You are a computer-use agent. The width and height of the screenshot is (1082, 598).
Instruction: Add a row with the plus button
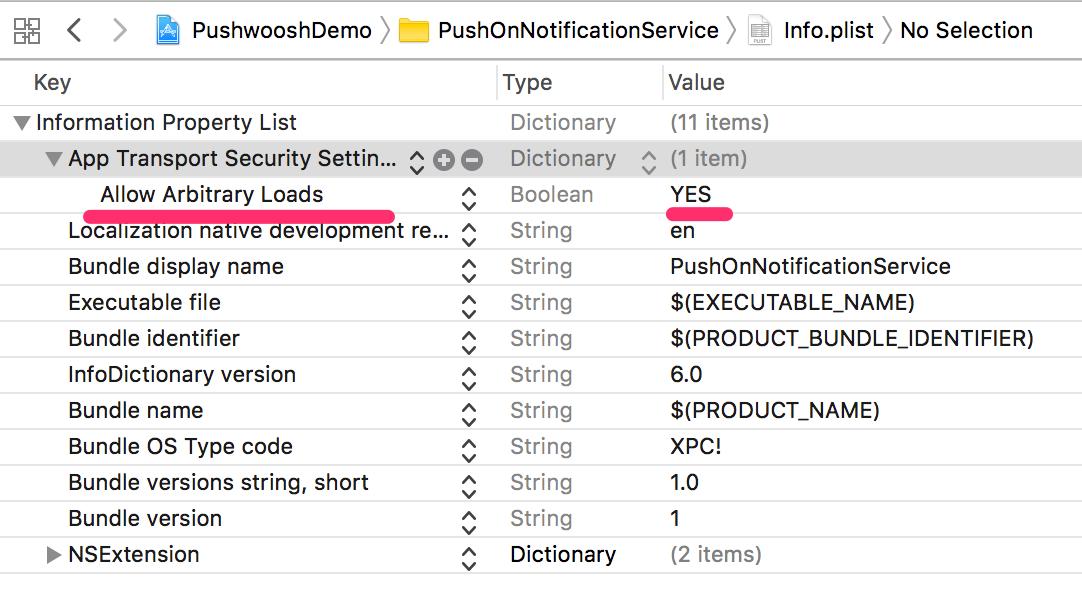[x=444, y=160]
